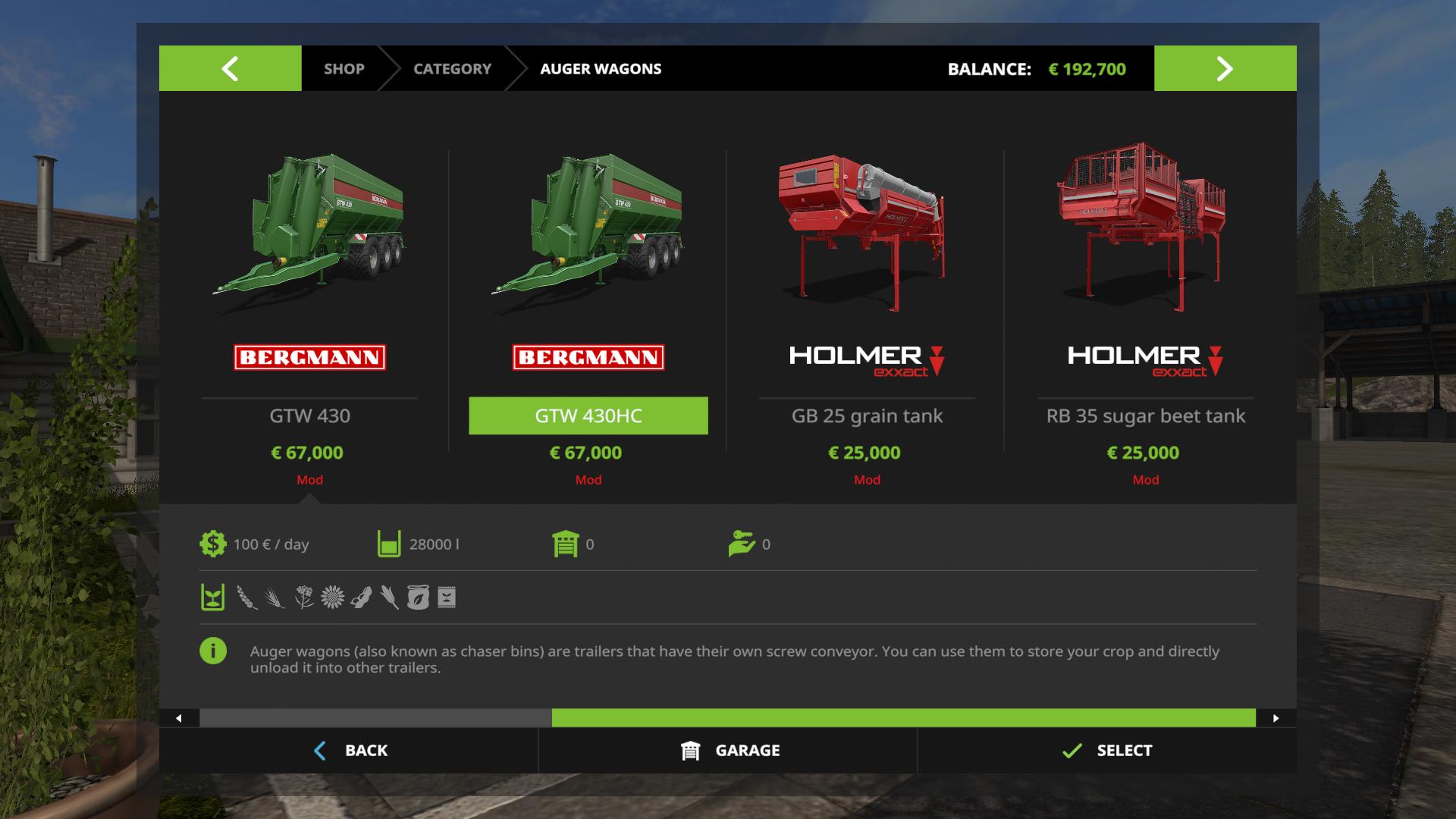Open the CATEGORY breadcrumb

point(452,68)
